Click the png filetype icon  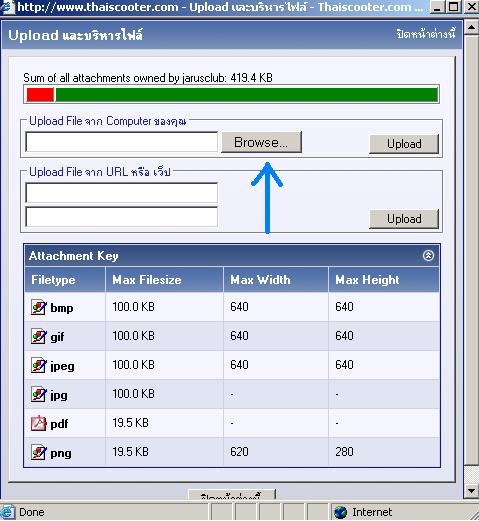tap(39, 452)
